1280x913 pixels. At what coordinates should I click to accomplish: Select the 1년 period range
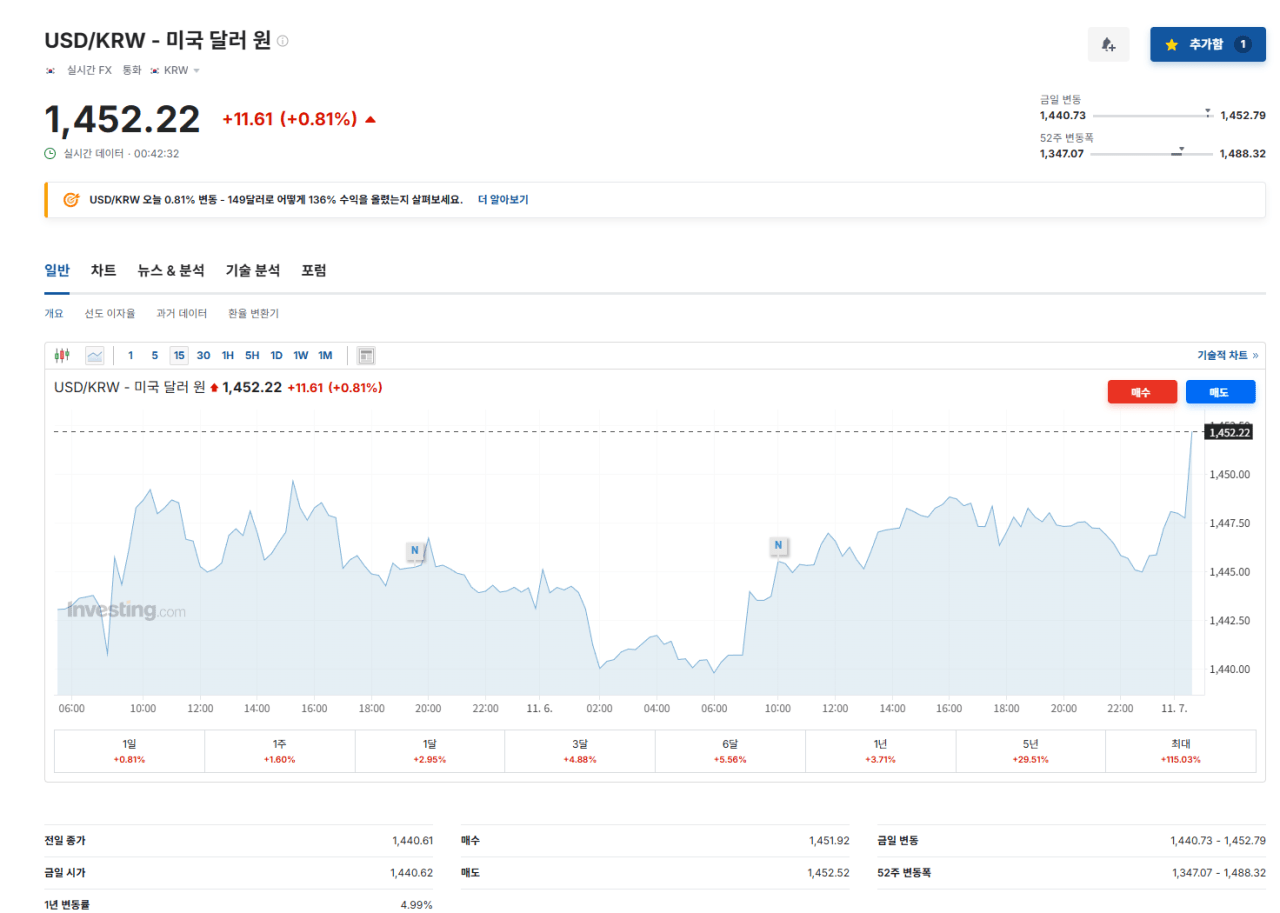point(880,751)
